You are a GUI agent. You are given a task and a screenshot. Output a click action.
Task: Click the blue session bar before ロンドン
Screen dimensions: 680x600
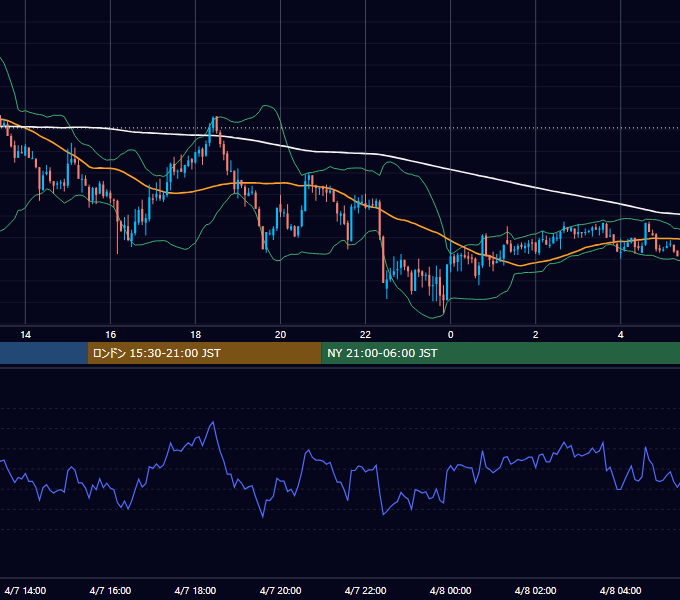pyautogui.click(x=44, y=353)
